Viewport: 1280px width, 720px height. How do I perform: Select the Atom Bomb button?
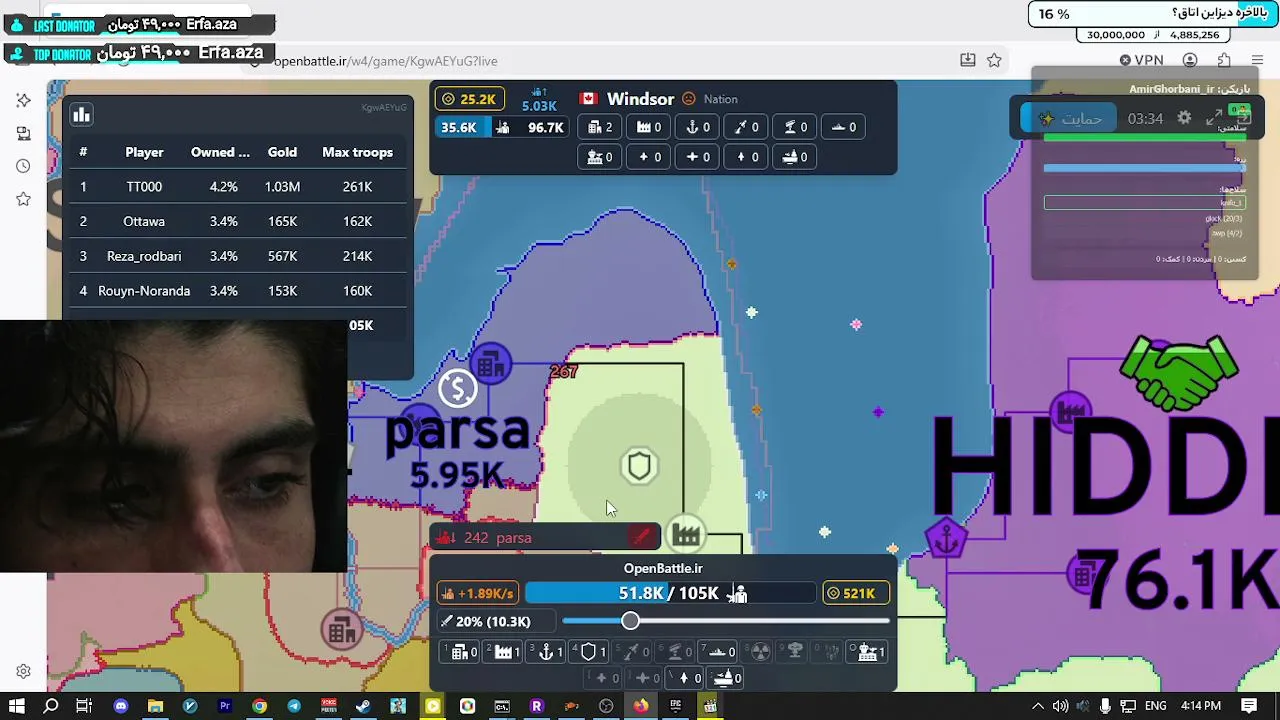click(x=761, y=652)
